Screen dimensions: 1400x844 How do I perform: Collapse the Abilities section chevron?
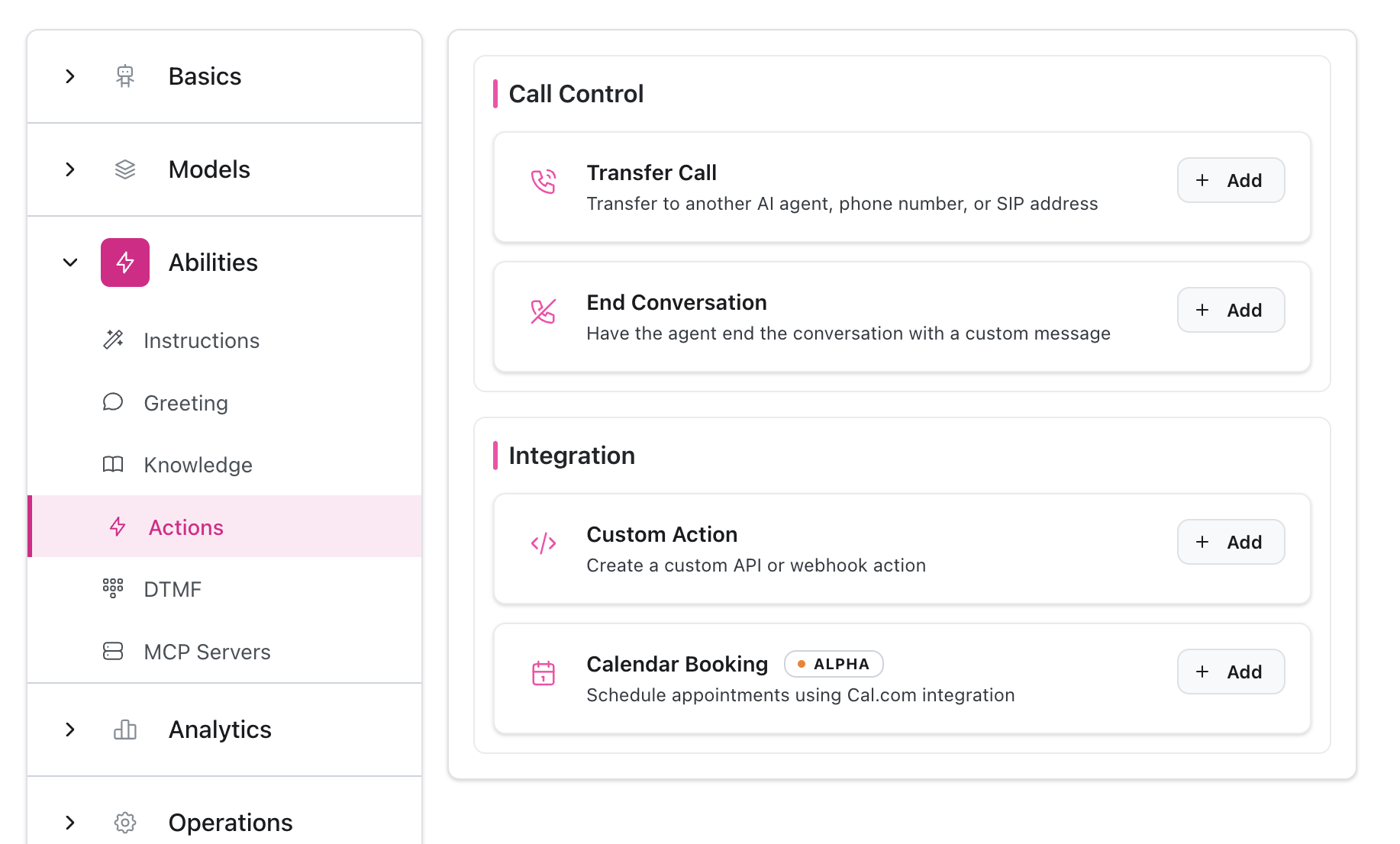click(70, 263)
